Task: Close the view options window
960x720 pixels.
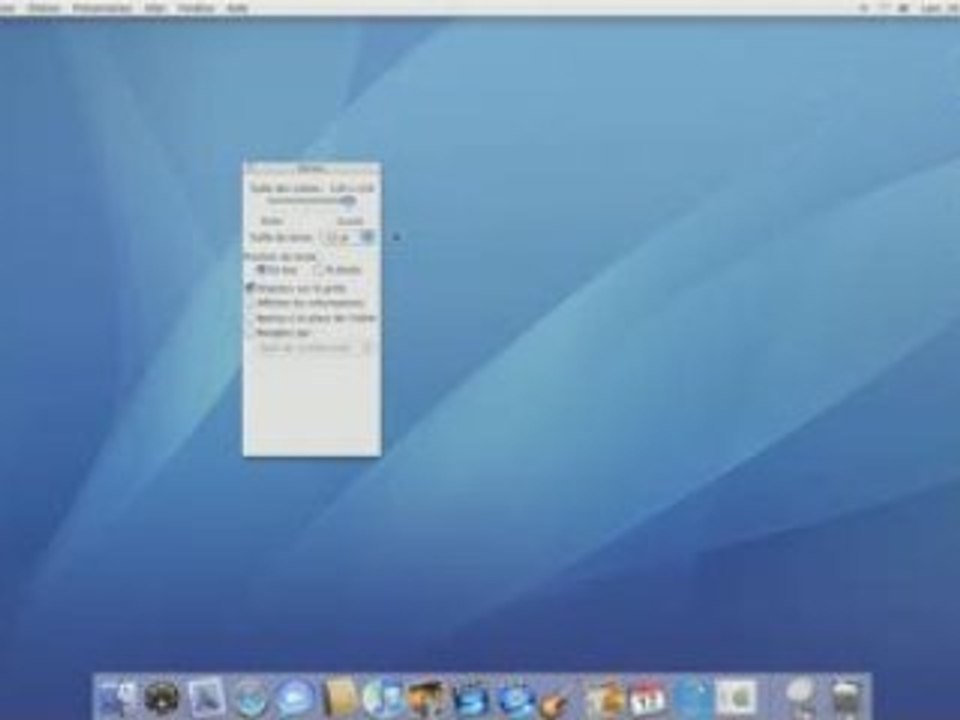Action: coord(251,168)
